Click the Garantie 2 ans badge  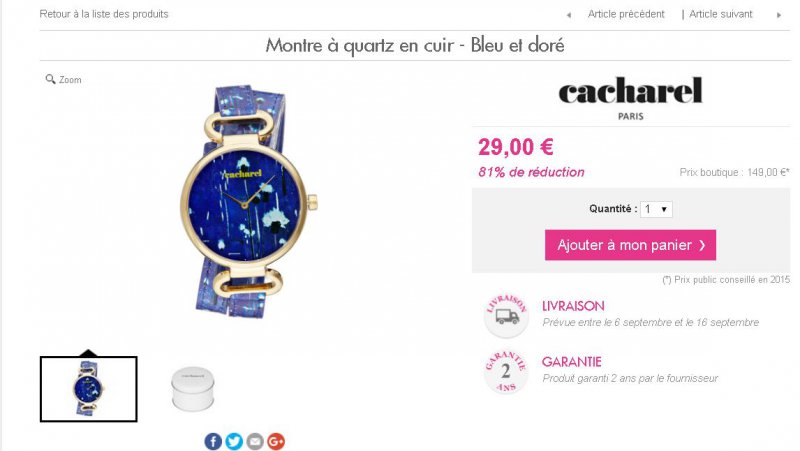pyautogui.click(x=506, y=371)
